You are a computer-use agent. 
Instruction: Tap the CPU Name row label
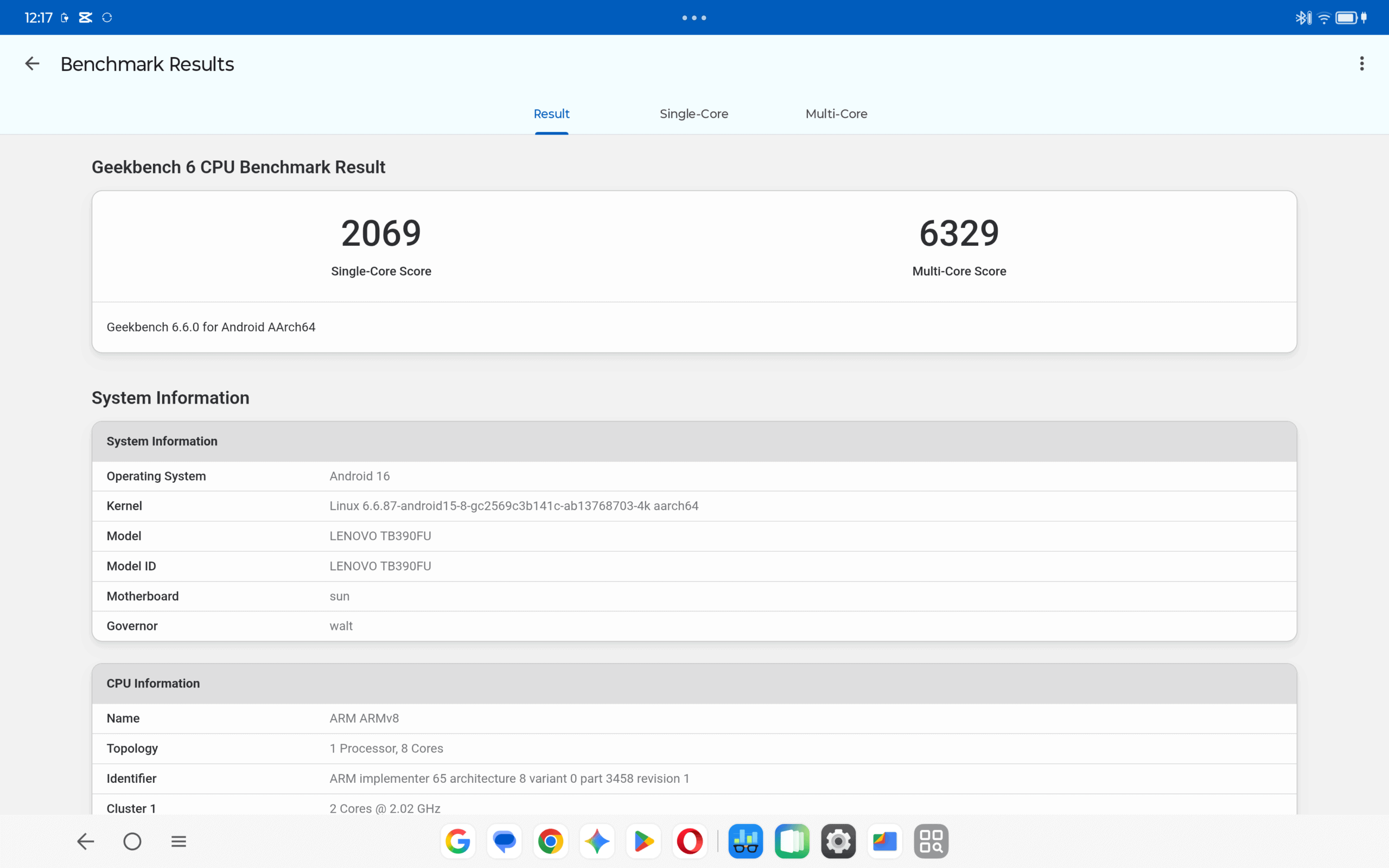(x=123, y=718)
